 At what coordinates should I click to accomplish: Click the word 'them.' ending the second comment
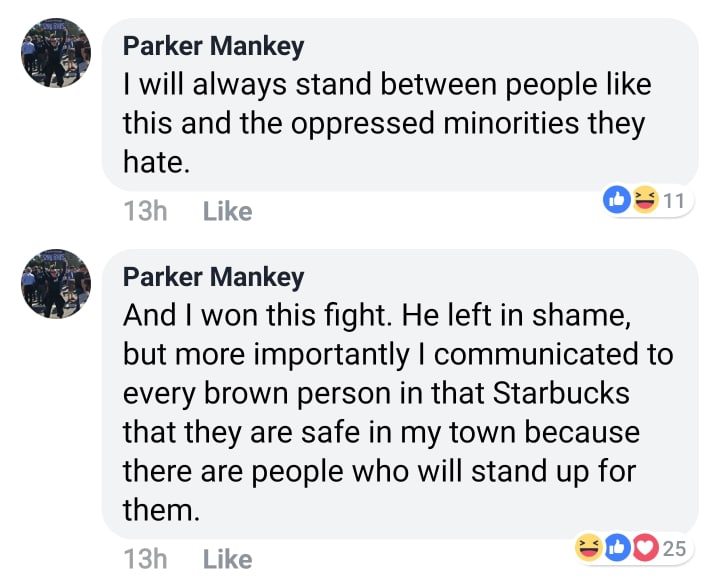(161, 510)
